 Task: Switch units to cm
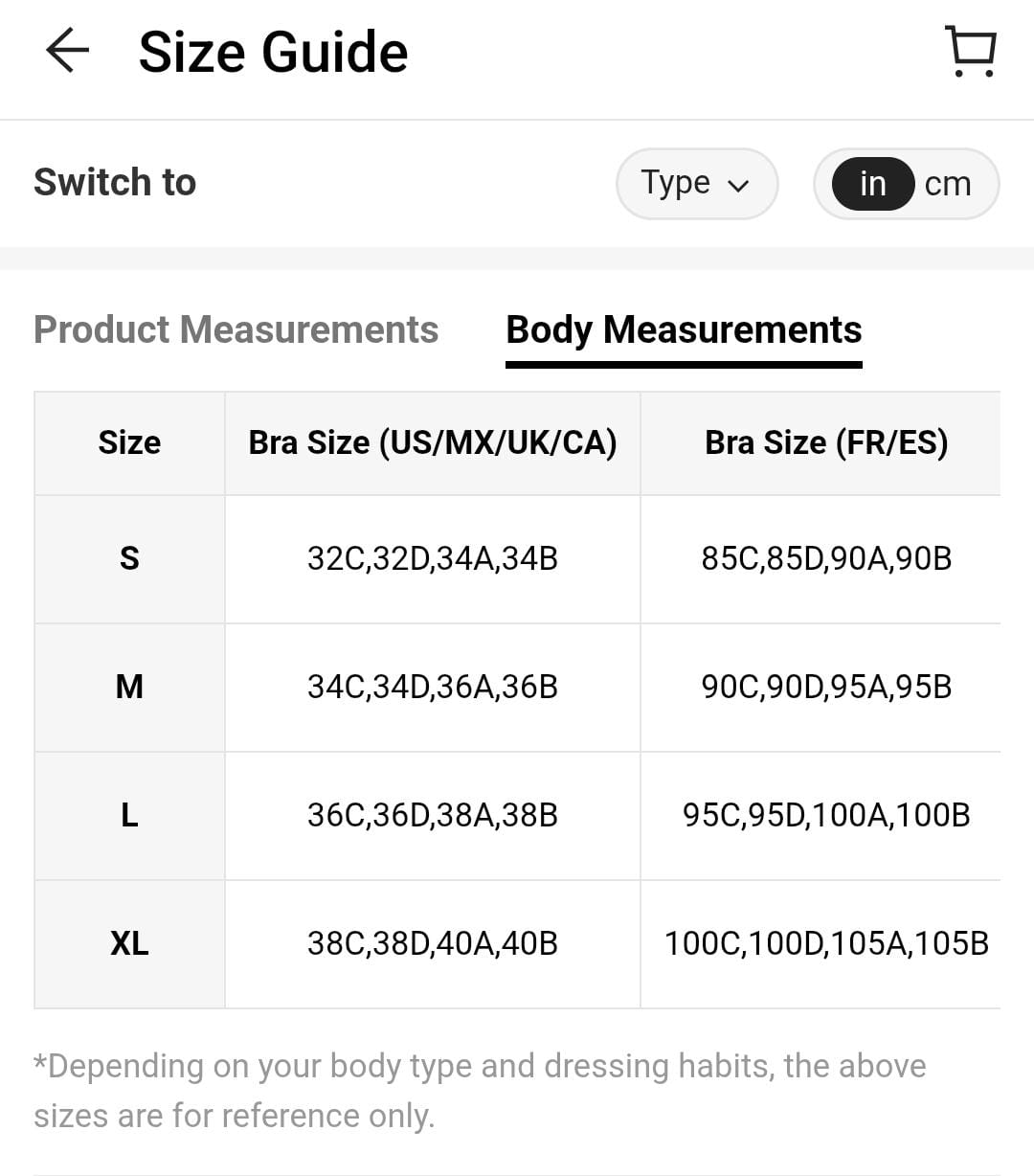pyautogui.click(x=948, y=183)
